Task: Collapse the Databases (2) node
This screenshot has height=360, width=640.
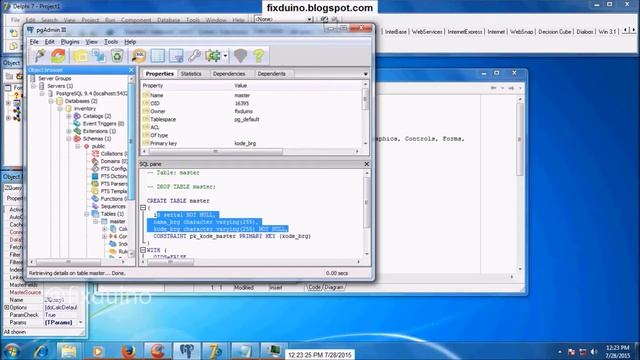Action: pos(51,101)
